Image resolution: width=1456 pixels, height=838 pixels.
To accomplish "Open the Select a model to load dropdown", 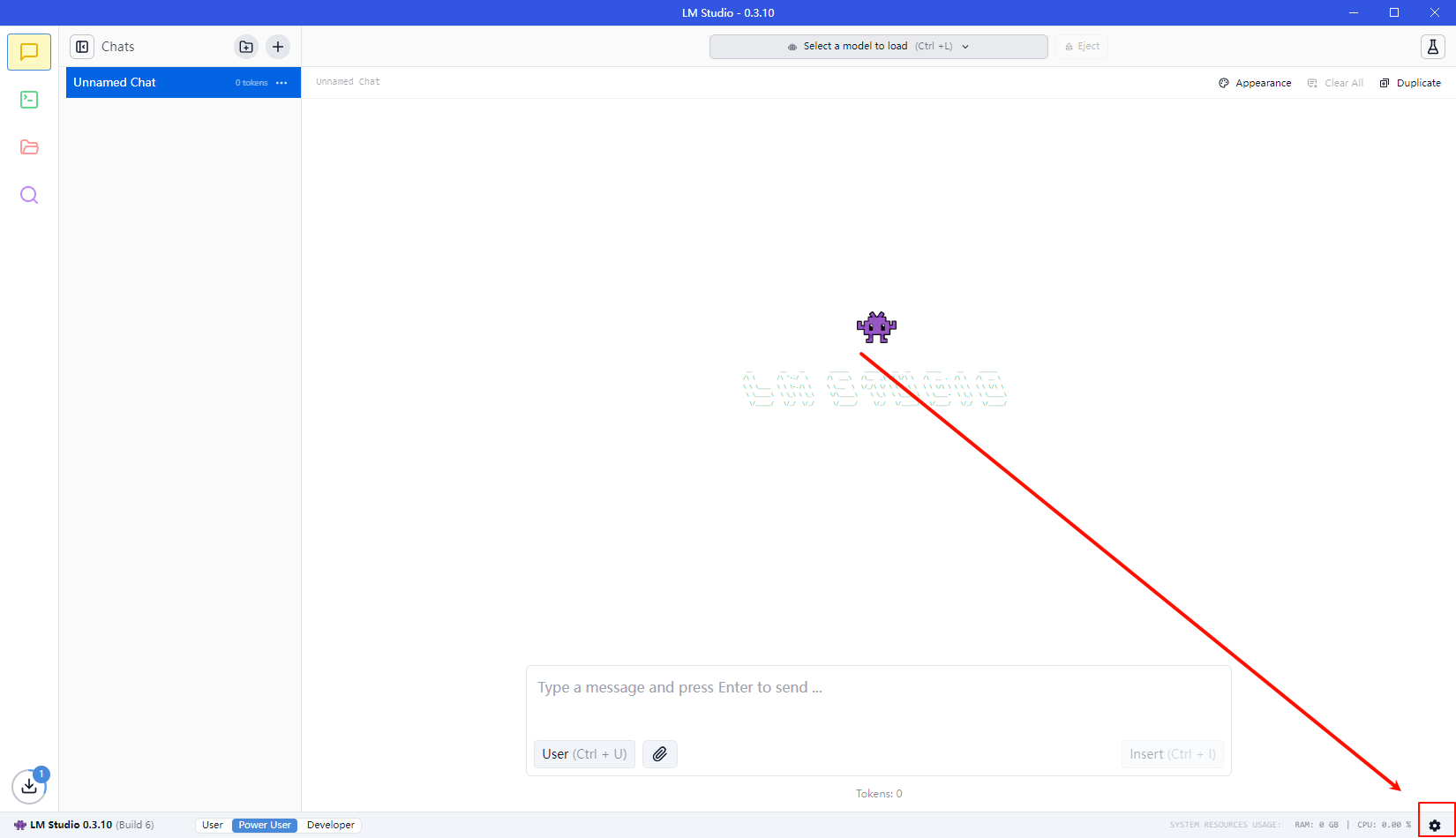I will tap(878, 47).
